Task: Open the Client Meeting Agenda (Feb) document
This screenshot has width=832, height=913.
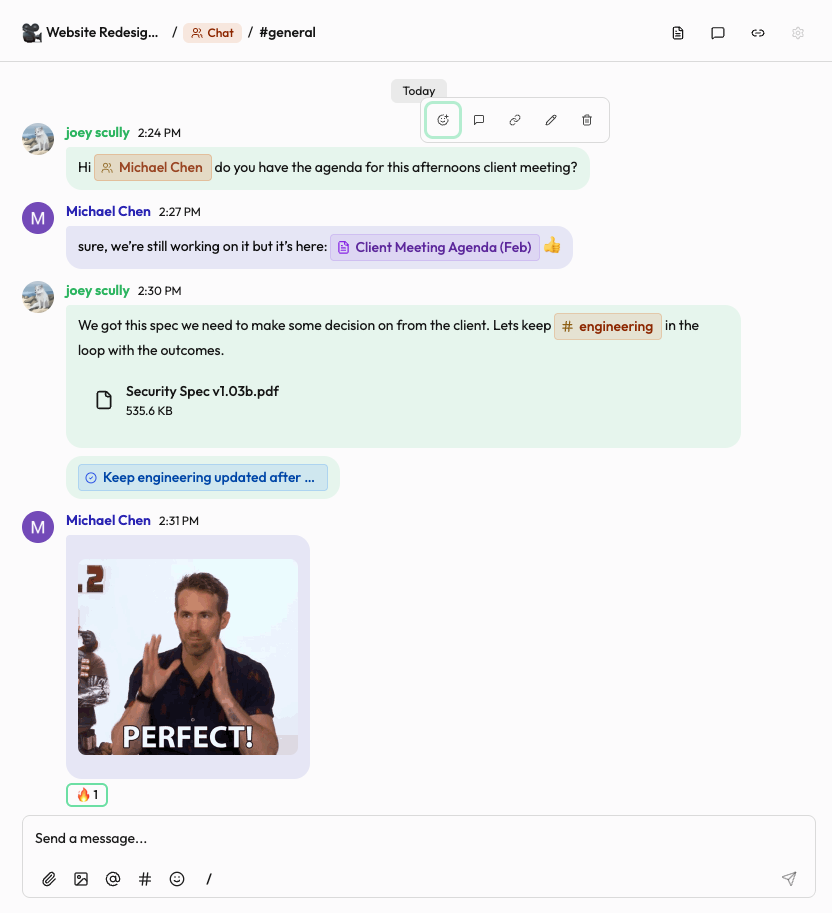Action: [434, 247]
